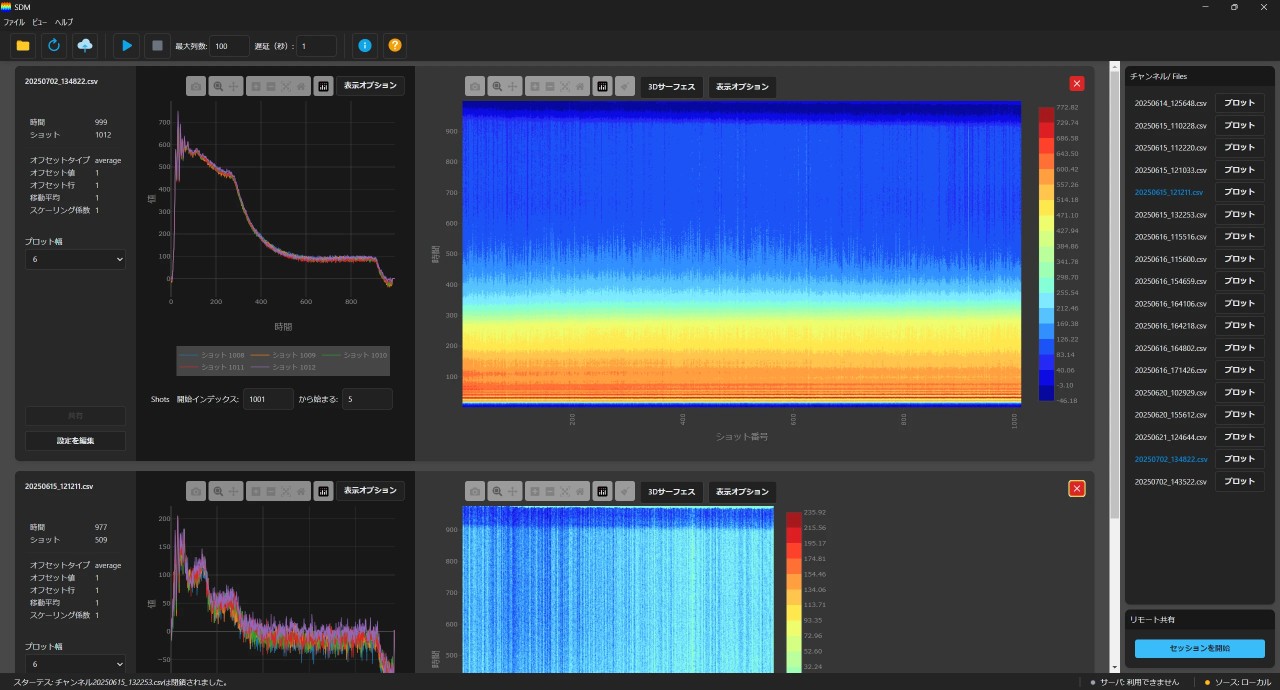Click プロット next to 20250614_125648.csv

click(1239, 102)
